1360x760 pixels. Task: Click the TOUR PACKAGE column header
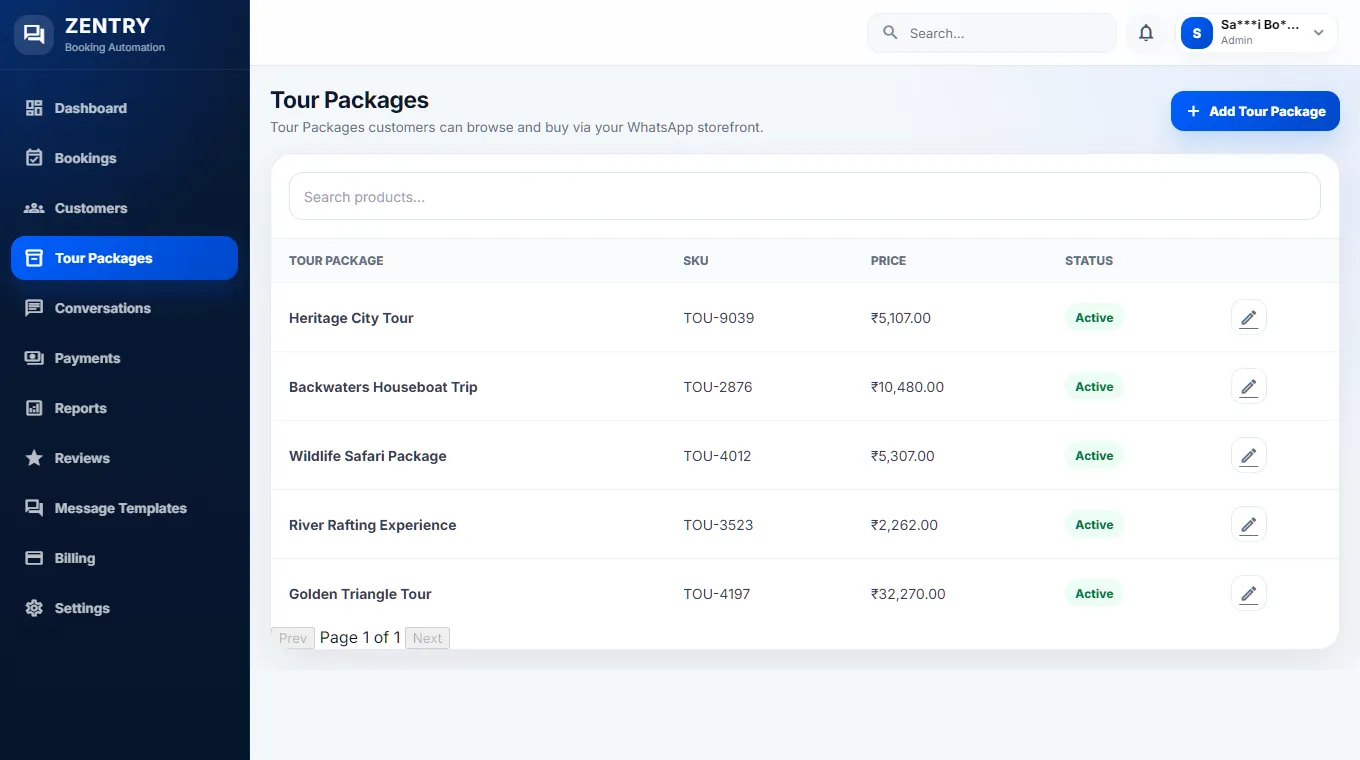336,261
